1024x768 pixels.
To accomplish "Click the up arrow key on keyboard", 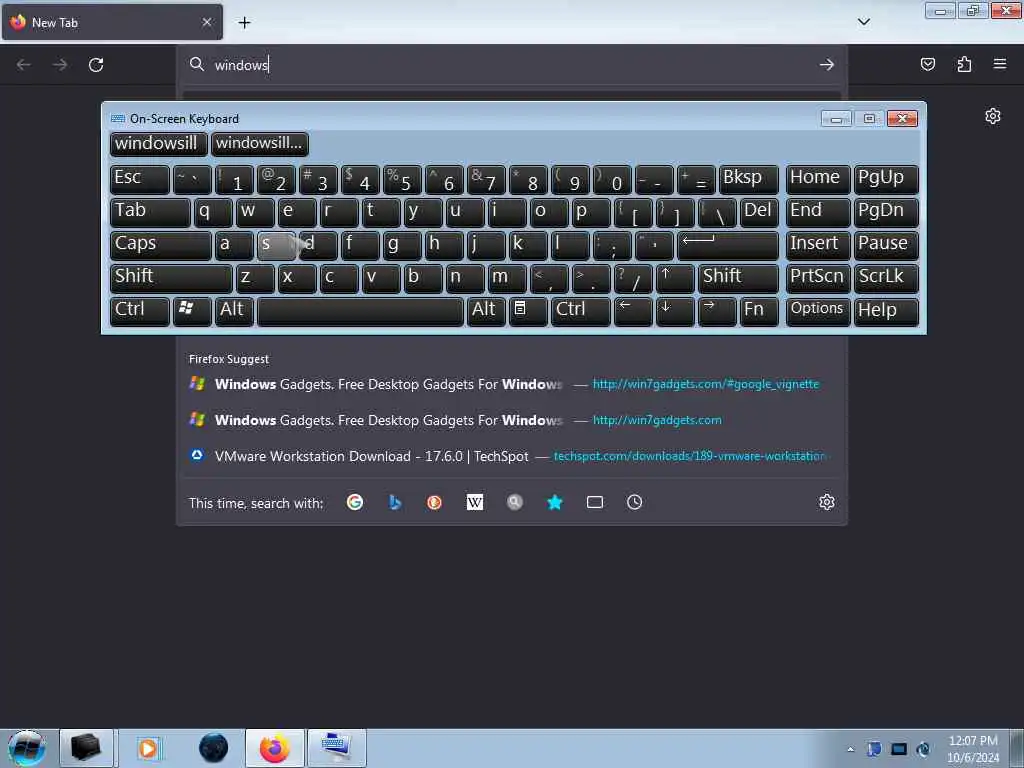I will point(675,279).
